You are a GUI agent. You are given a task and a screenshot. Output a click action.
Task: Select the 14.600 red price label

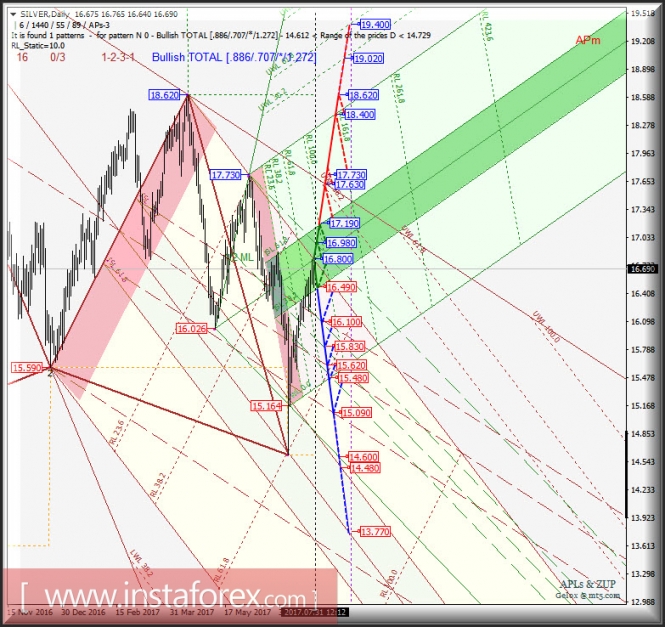[x=364, y=456]
